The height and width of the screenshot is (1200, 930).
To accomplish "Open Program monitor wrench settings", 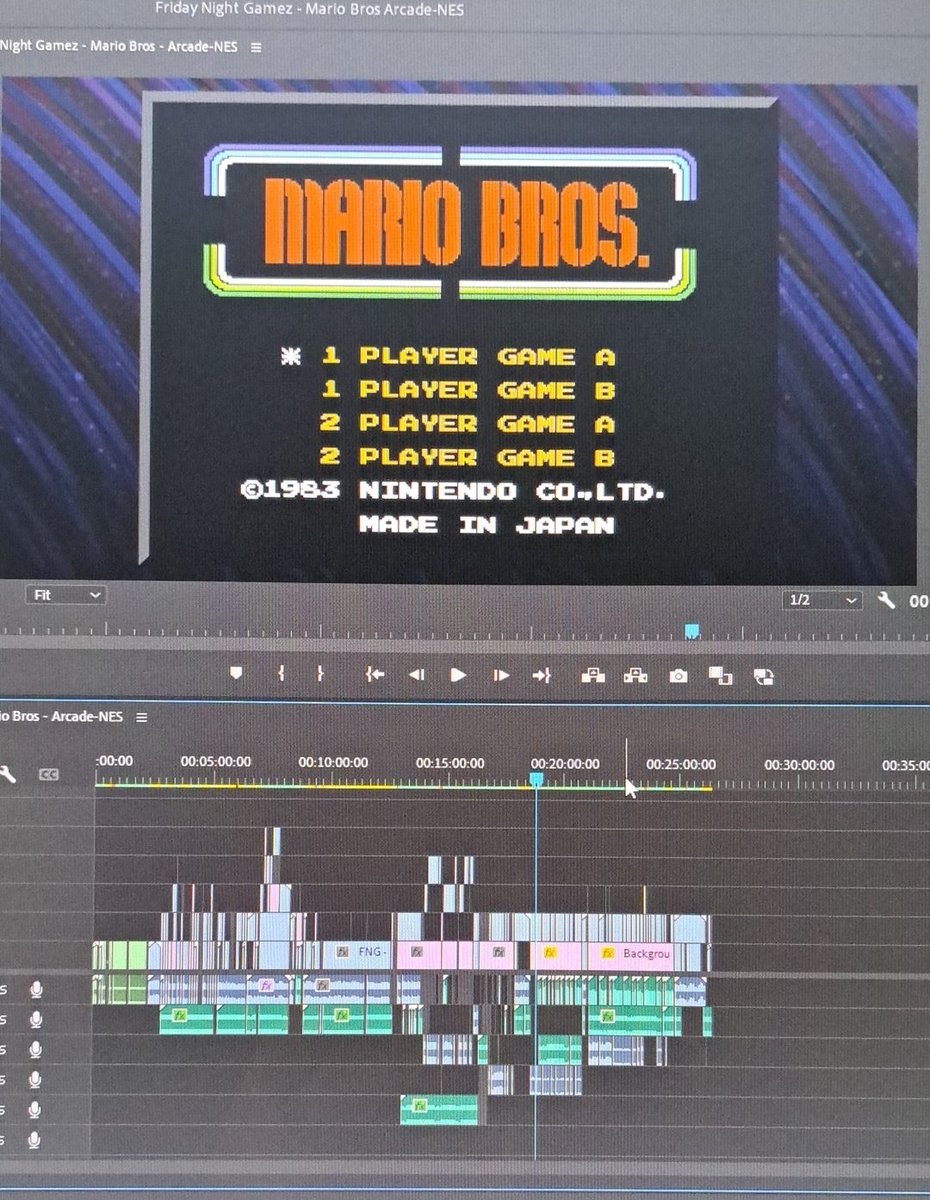I will click(x=885, y=600).
